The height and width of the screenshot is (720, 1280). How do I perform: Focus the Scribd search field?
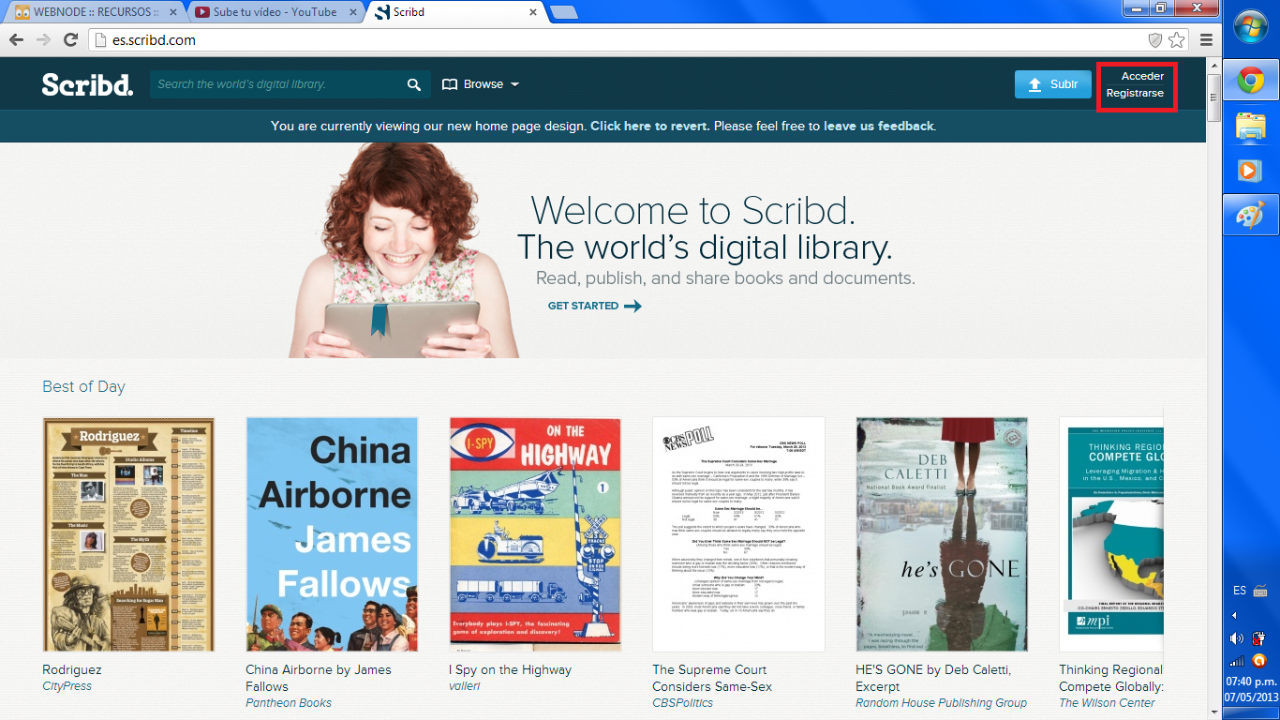click(x=275, y=85)
